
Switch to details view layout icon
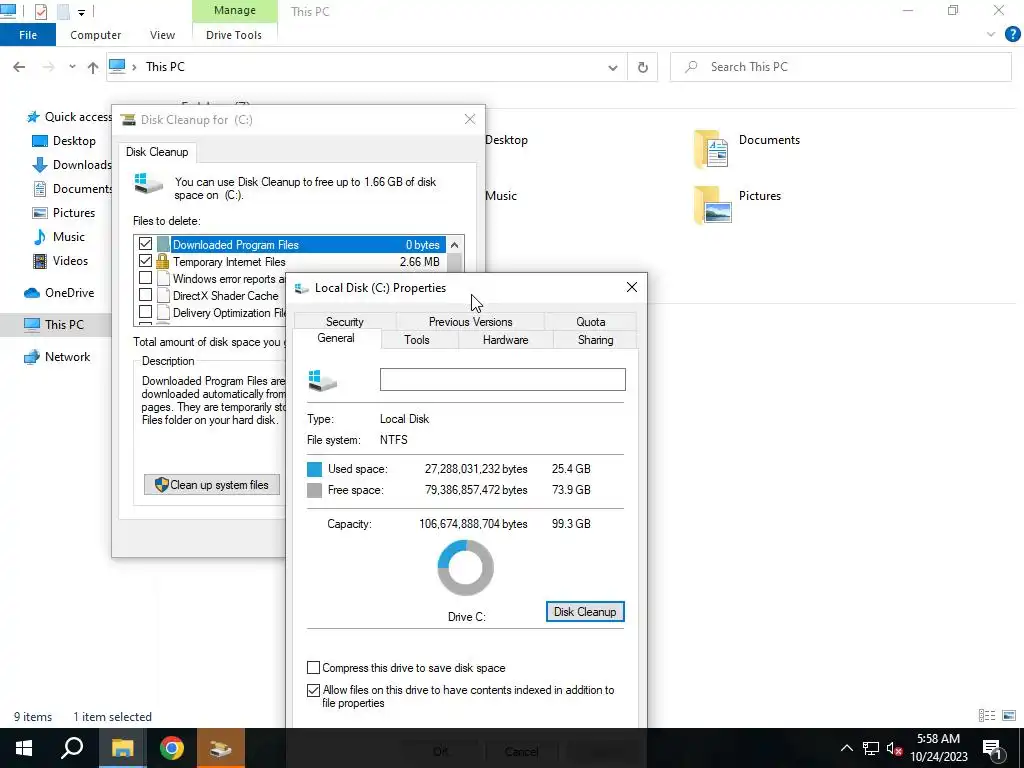click(x=987, y=716)
